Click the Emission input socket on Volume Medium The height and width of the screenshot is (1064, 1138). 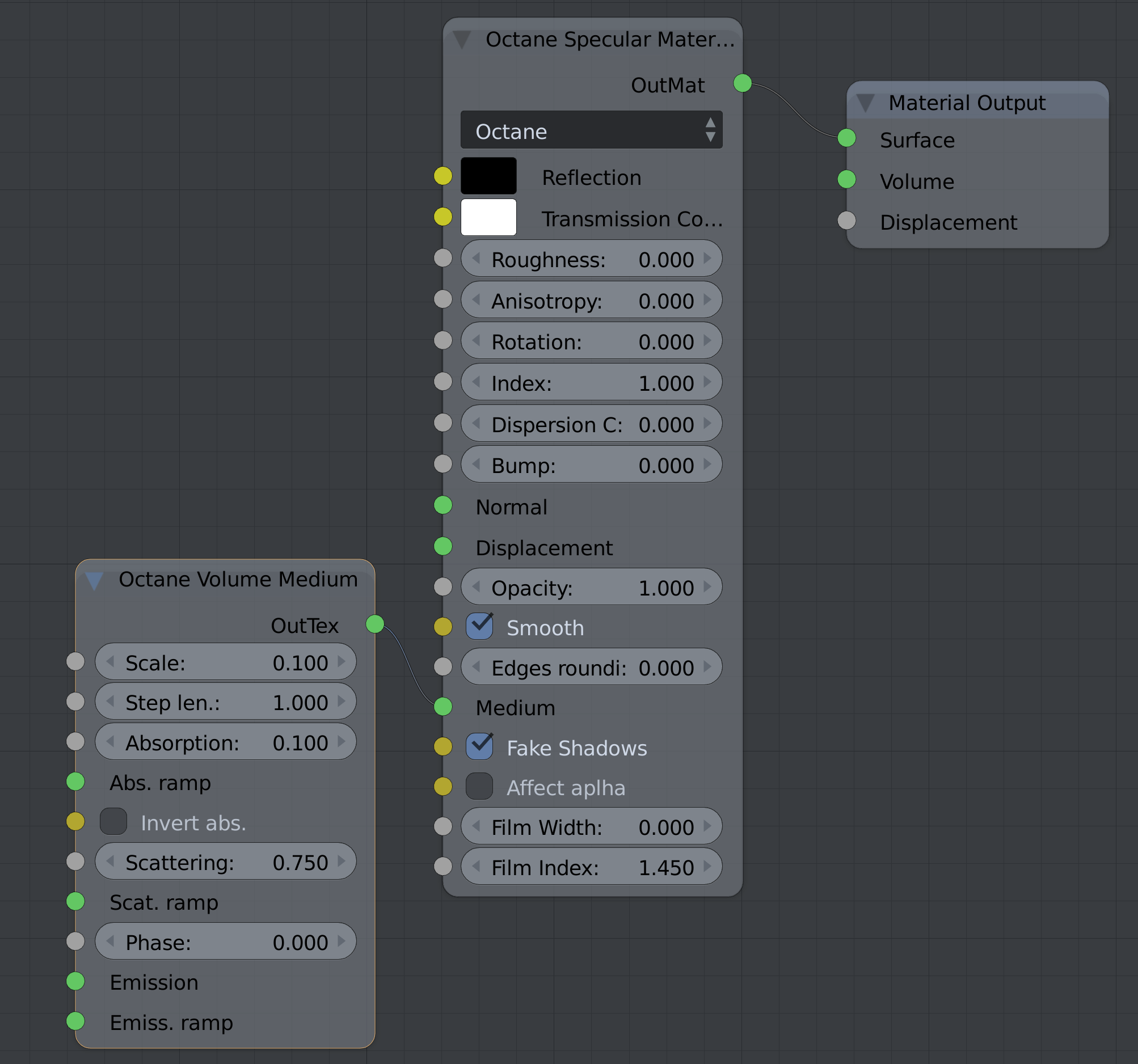click(75, 981)
